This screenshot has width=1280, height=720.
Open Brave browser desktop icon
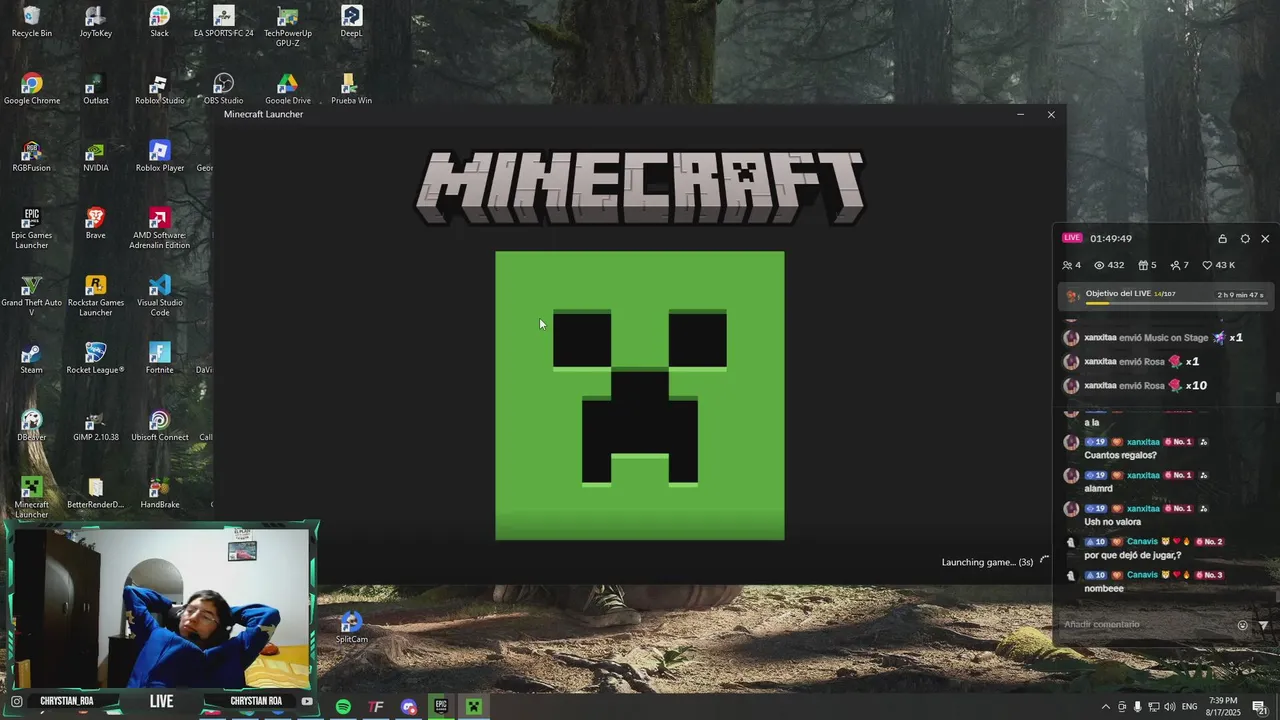point(95,223)
